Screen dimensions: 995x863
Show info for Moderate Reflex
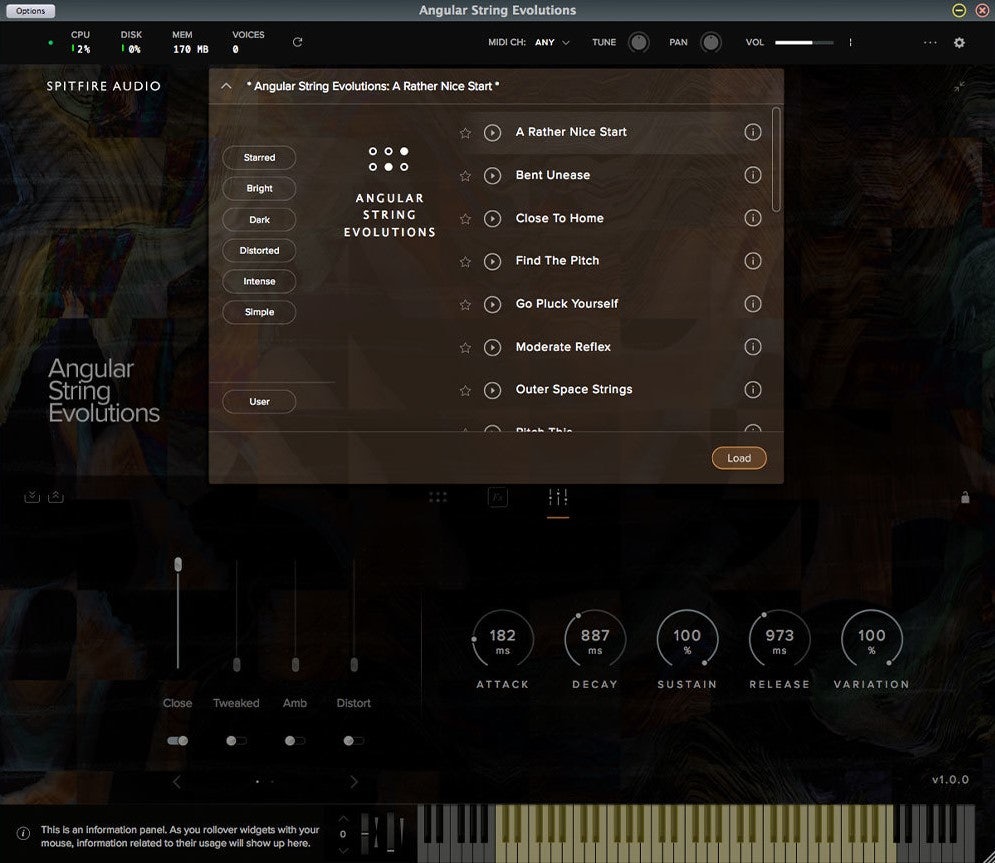[x=753, y=347]
